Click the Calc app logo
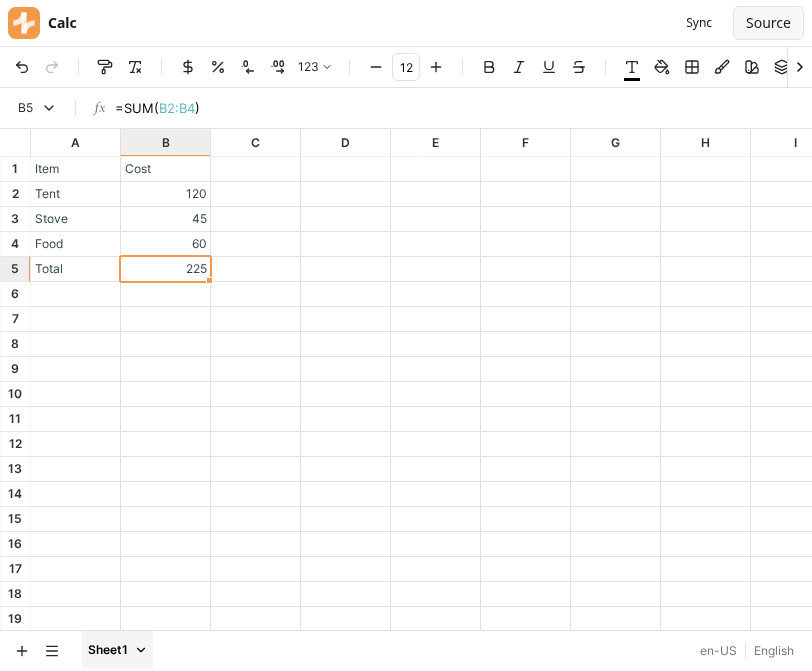The height and width of the screenshot is (671, 812). (x=24, y=23)
